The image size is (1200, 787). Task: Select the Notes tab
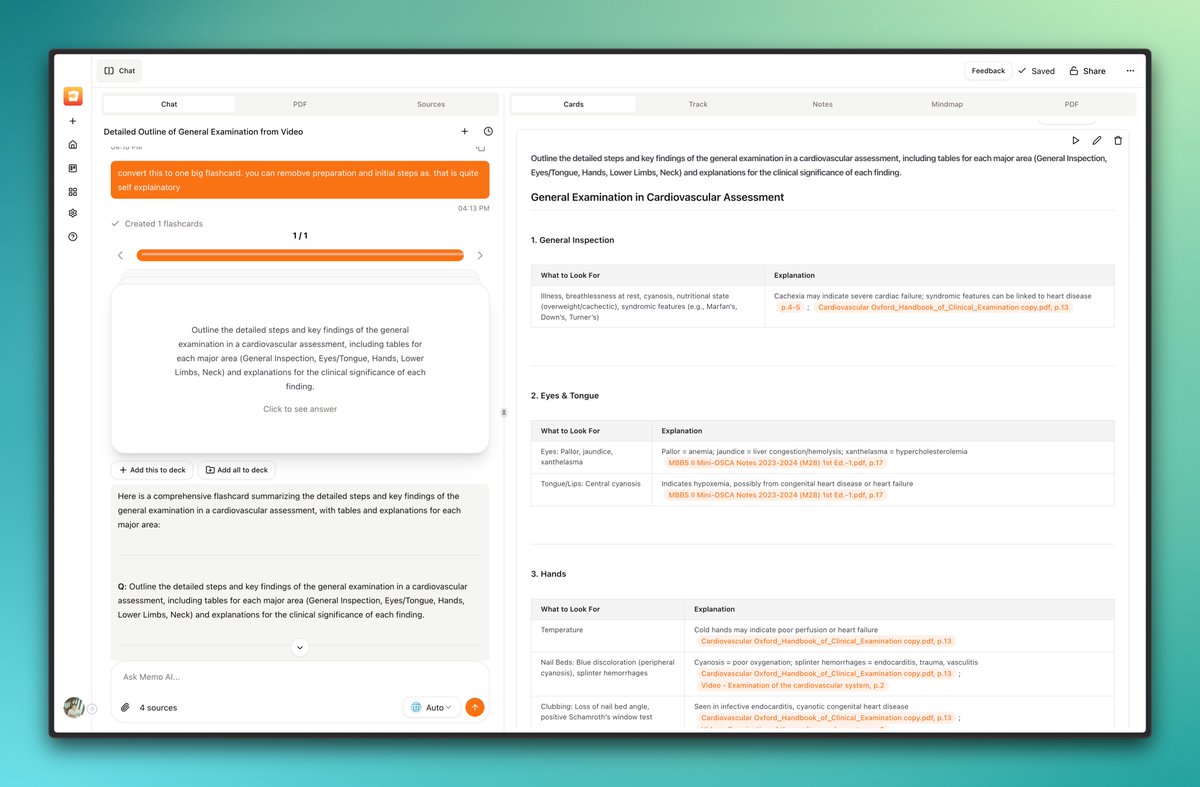coord(822,104)
